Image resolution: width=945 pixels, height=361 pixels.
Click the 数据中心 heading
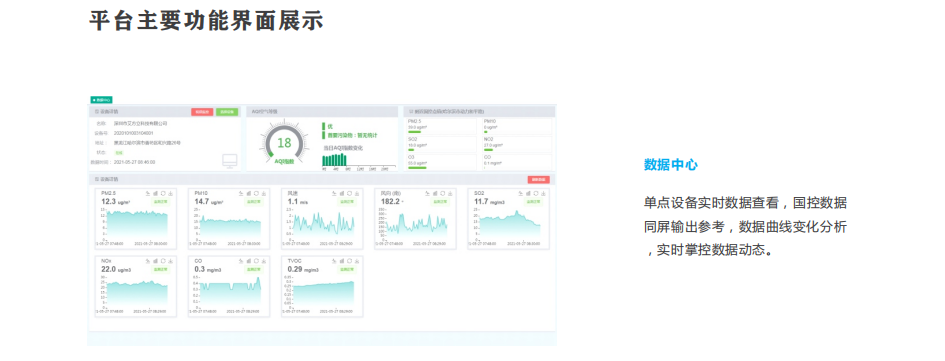(671, 165)
